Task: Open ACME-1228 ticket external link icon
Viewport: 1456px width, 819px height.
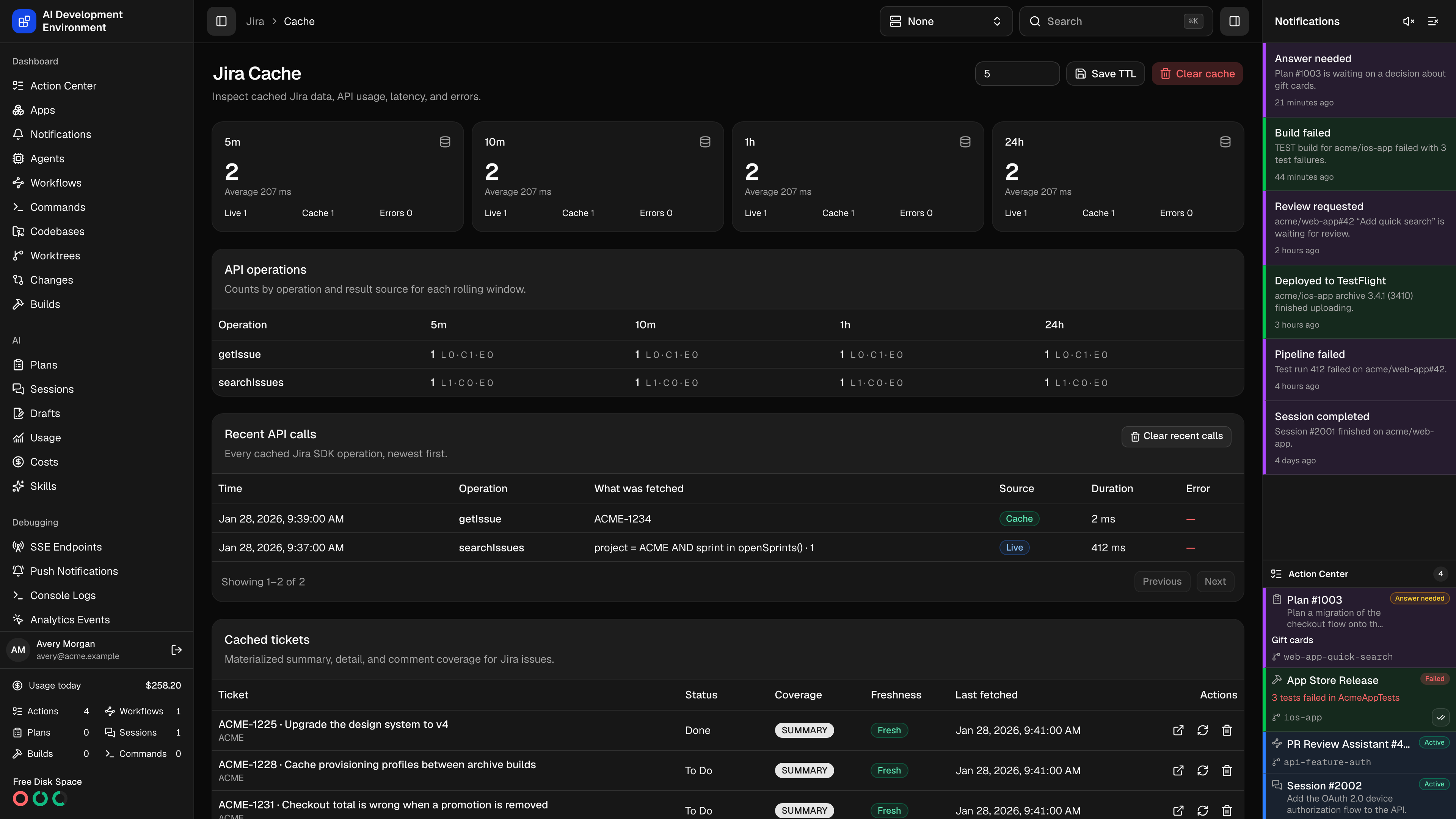Action: [1178, 770]
